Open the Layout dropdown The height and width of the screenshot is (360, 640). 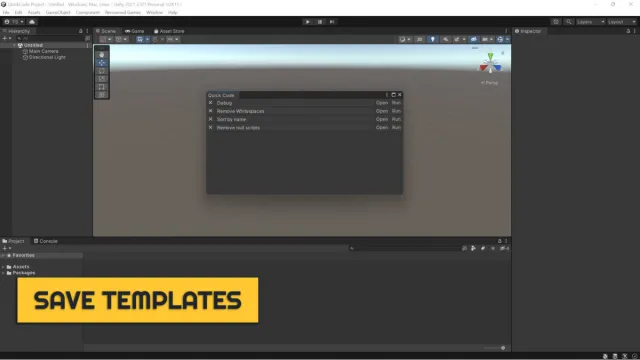tap(622, 22)
